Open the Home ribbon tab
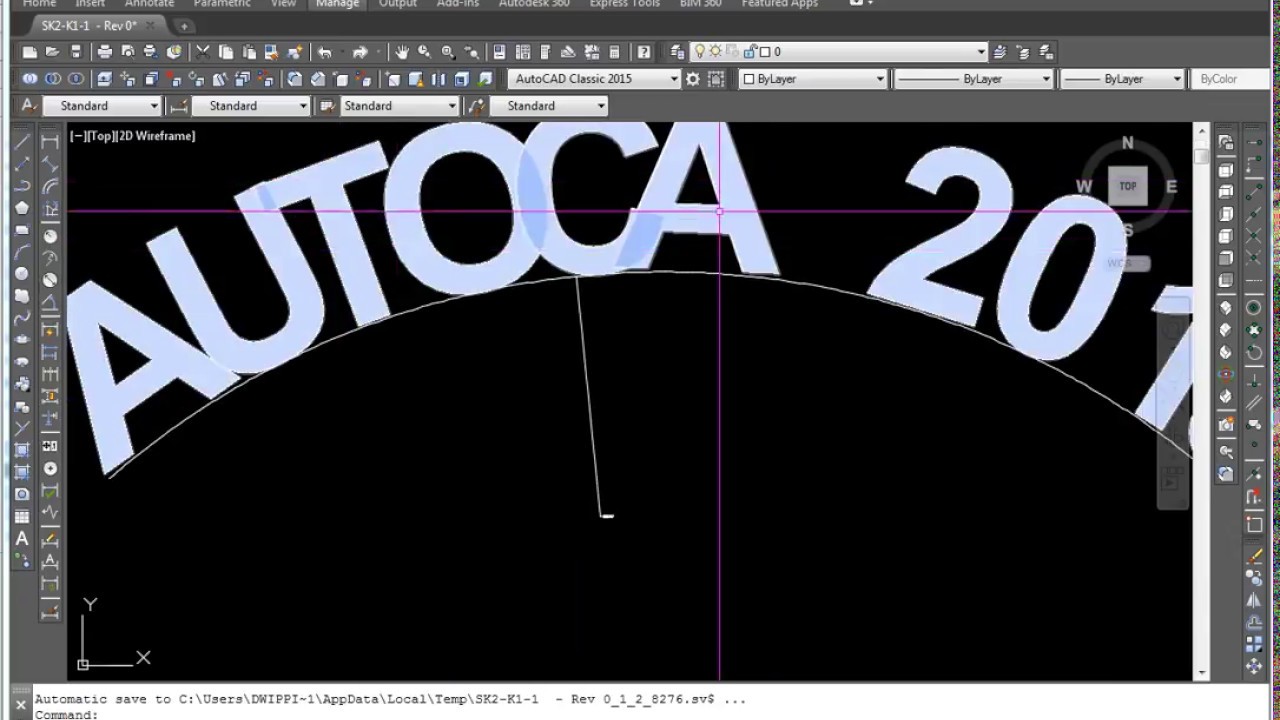The image size is (1280, 720). click(40, 4)
